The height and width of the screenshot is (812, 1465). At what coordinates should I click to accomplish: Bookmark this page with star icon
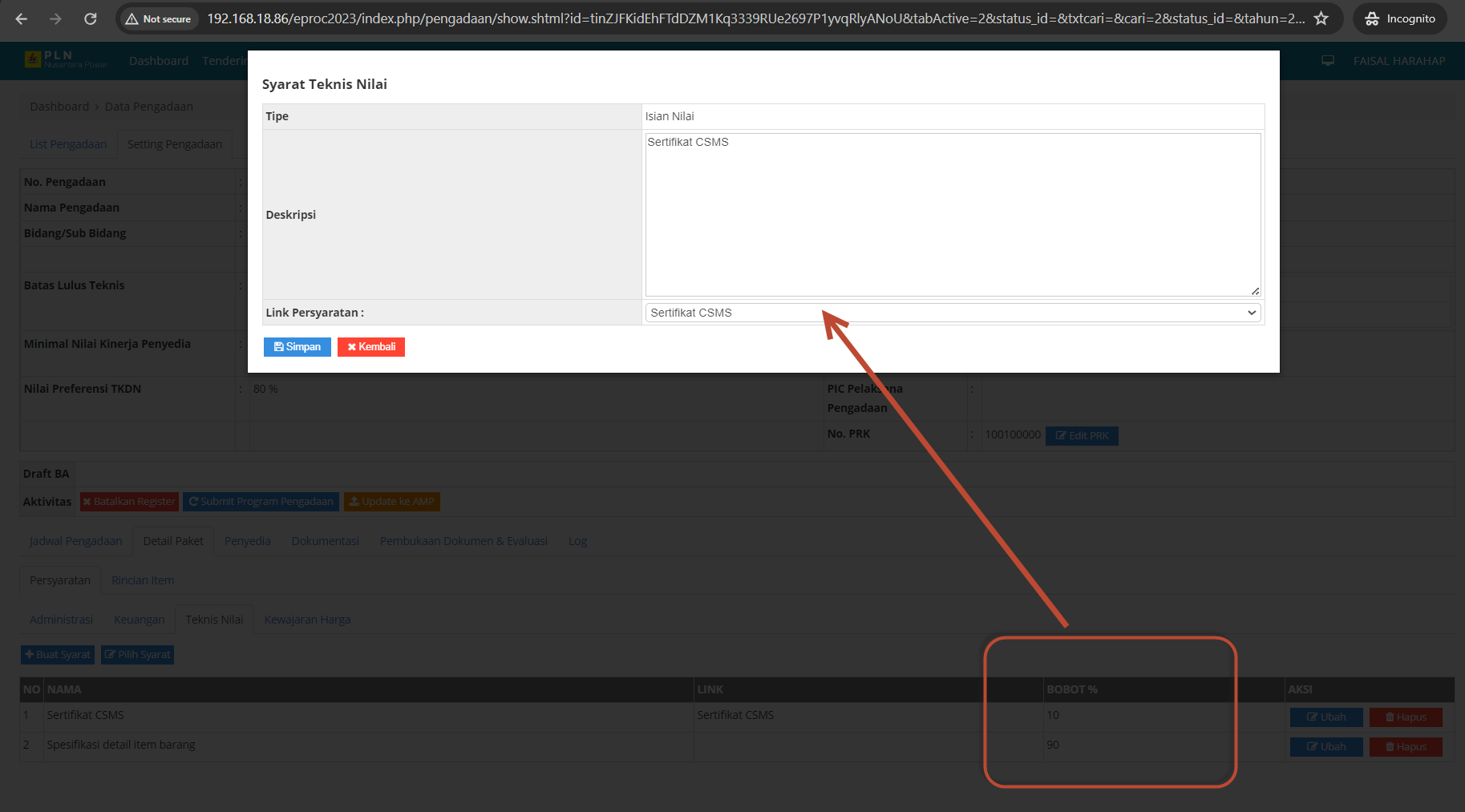[x=1321, y=18]
